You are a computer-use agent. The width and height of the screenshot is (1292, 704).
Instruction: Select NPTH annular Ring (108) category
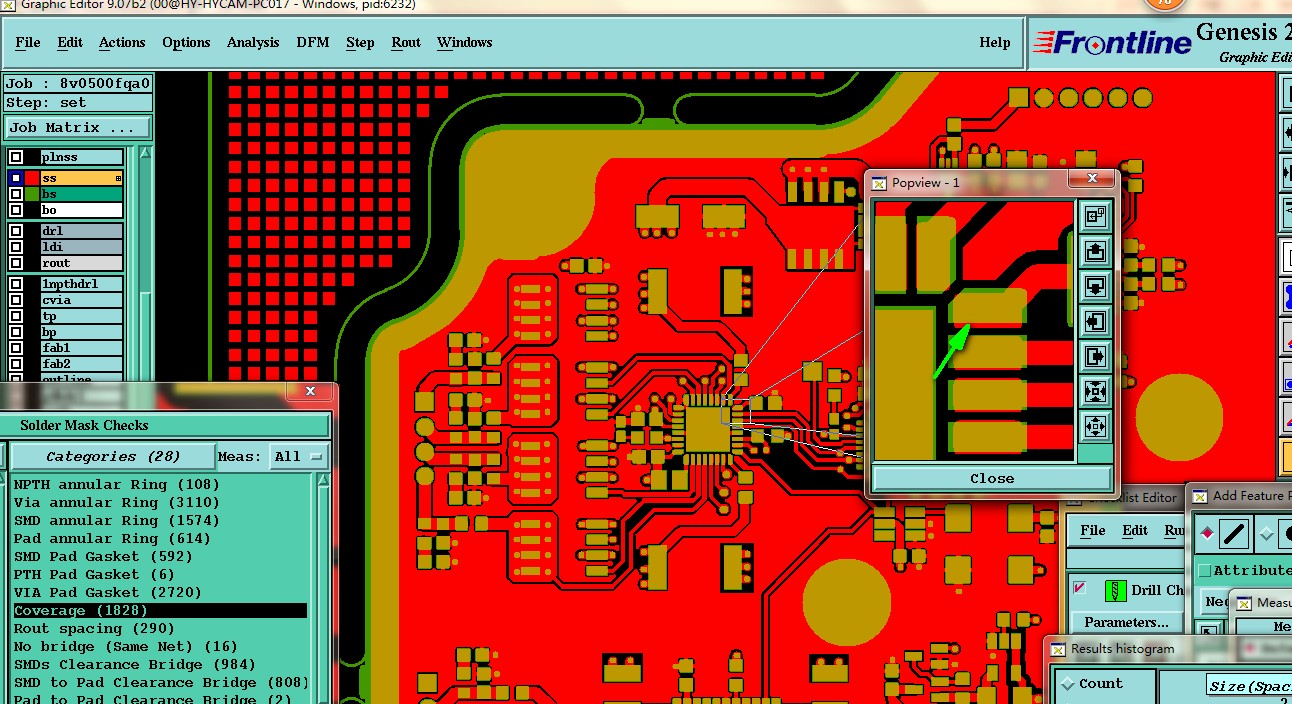116,484
